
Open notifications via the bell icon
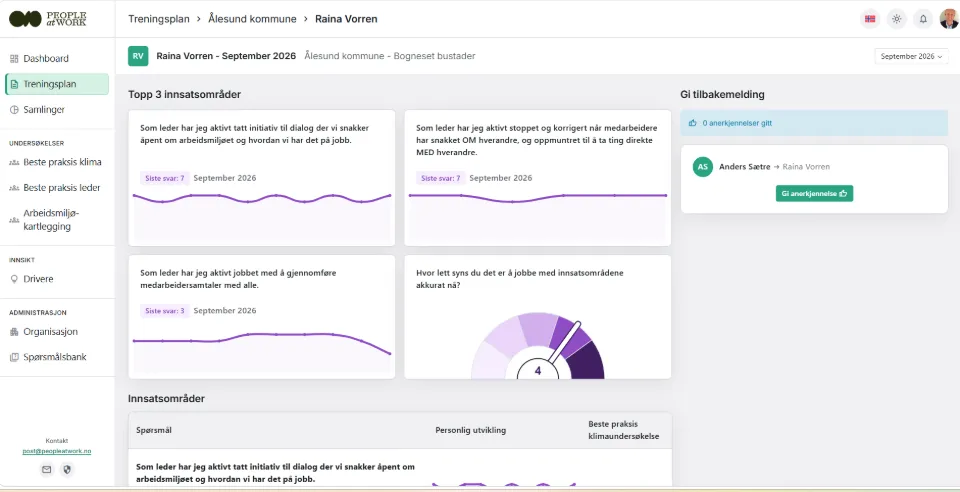point(923,19)
